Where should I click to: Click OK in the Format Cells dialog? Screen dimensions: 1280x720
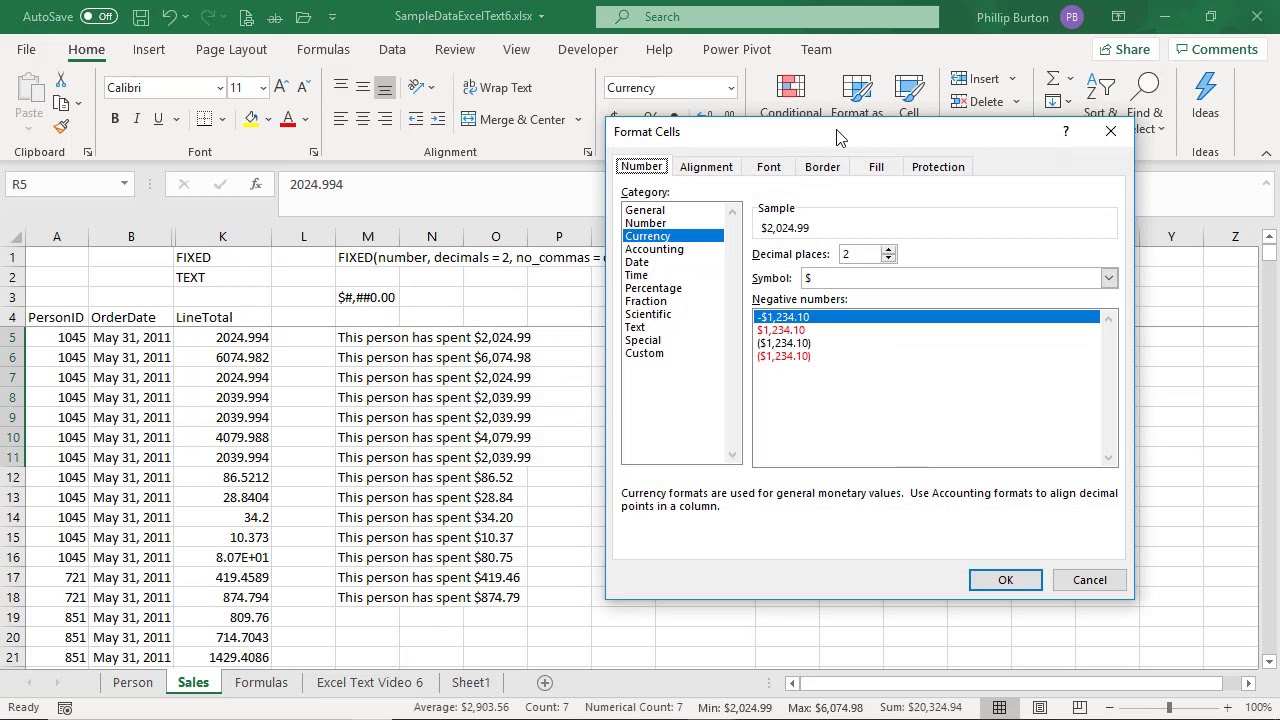1005,580
